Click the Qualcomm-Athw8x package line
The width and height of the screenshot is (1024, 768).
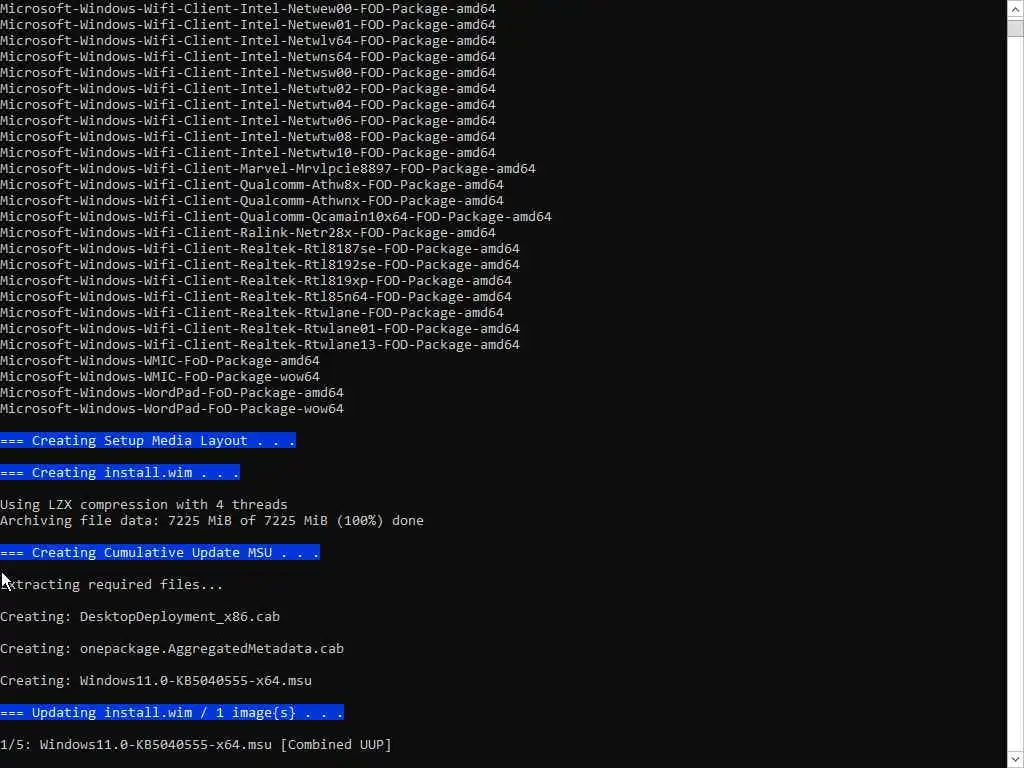(252, 185)
